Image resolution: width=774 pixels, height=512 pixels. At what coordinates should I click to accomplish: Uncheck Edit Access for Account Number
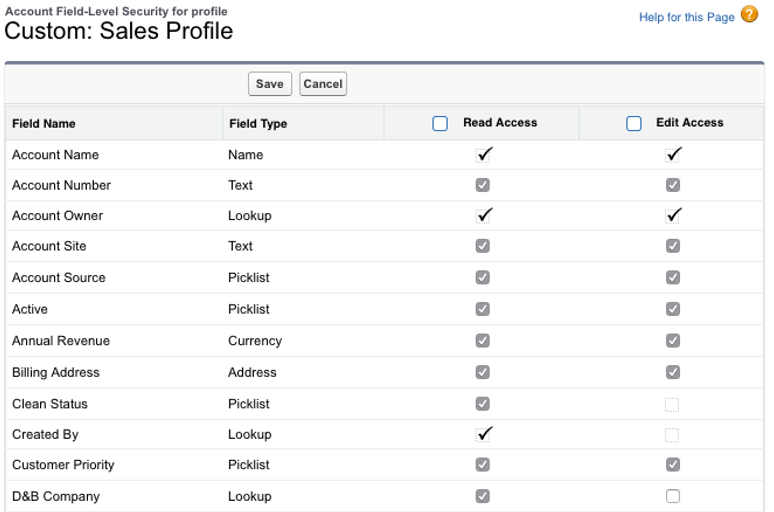coord(673,185)
